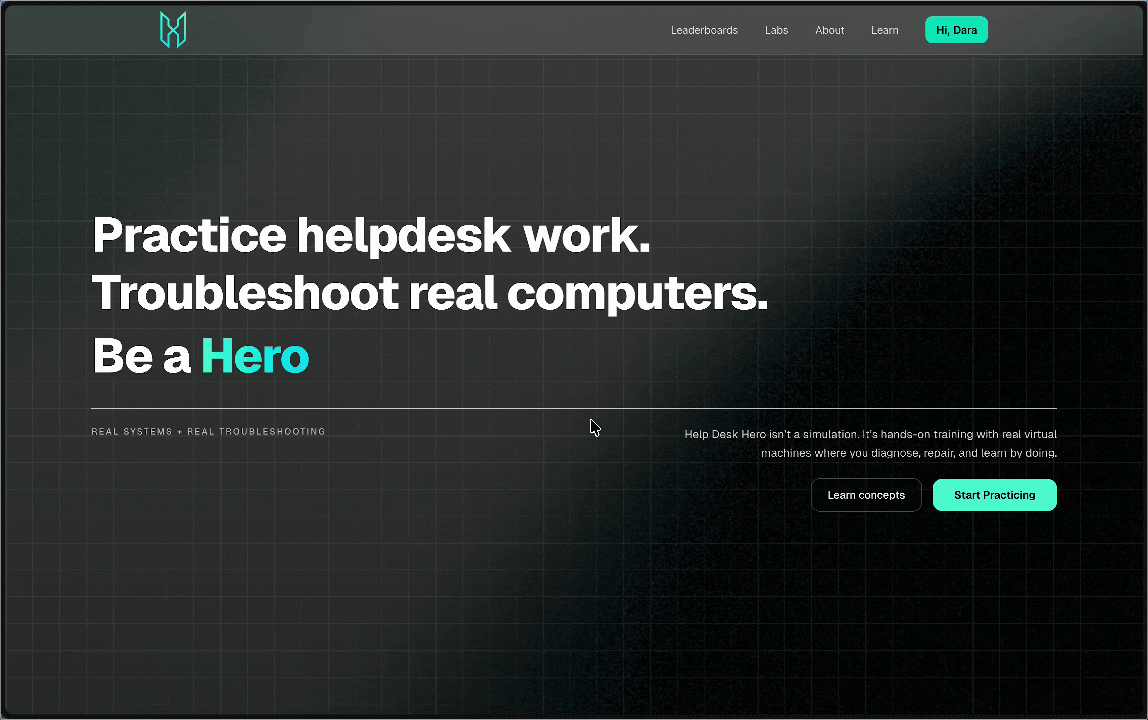Screen dimensions: 1148x720
Task: Go to the About page
Action: point(830,30)
